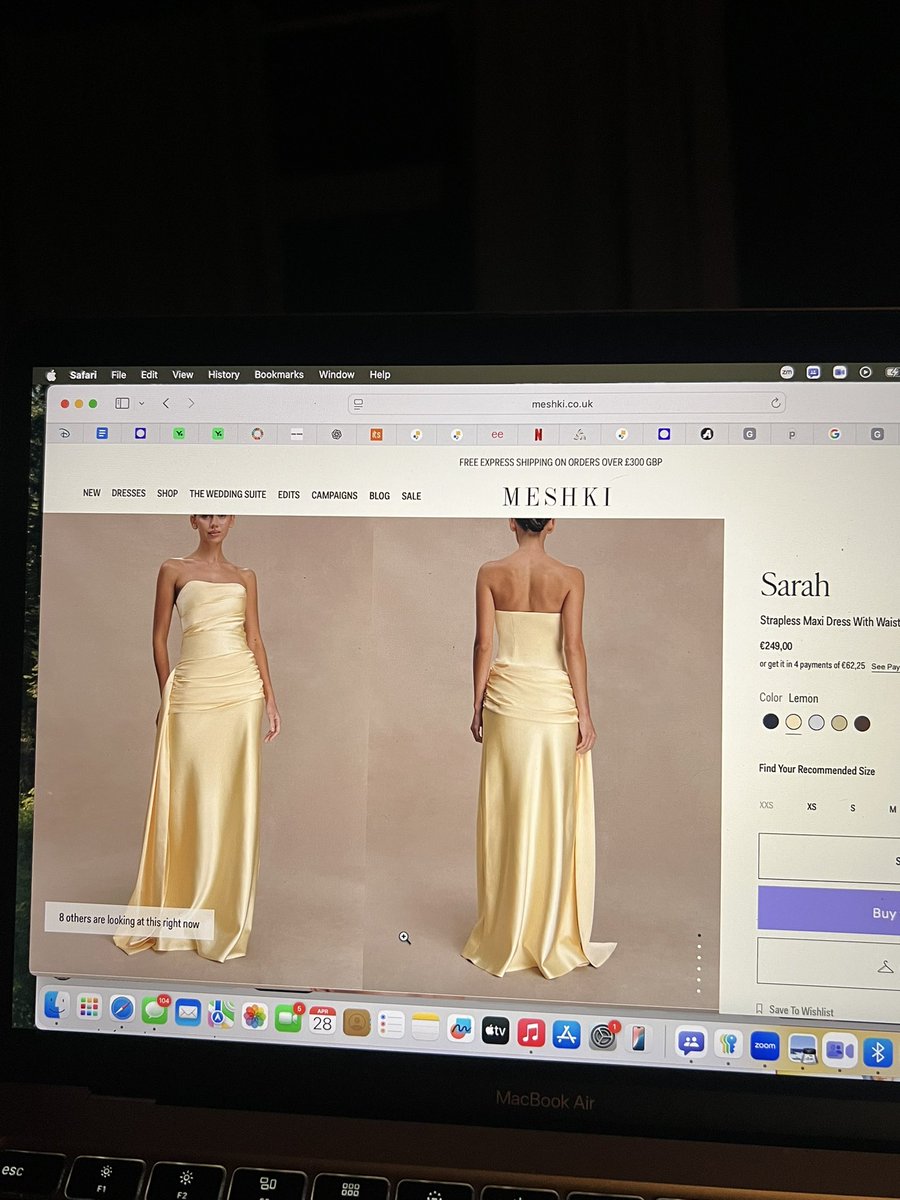Open the Apple menu
900x1200 pixels.
pyautogui.click(x=51, y=375)
